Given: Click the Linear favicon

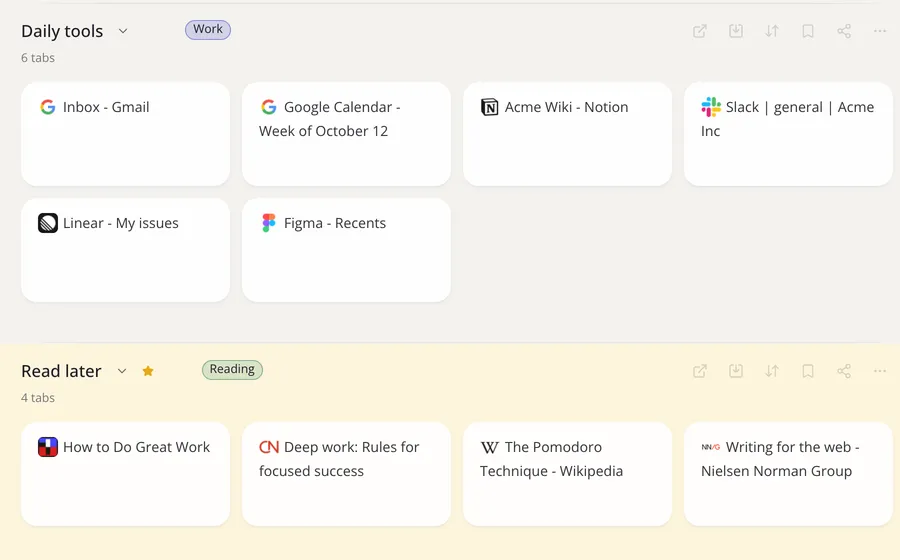Looking at the screenshot, I should [x=48, y=223].
